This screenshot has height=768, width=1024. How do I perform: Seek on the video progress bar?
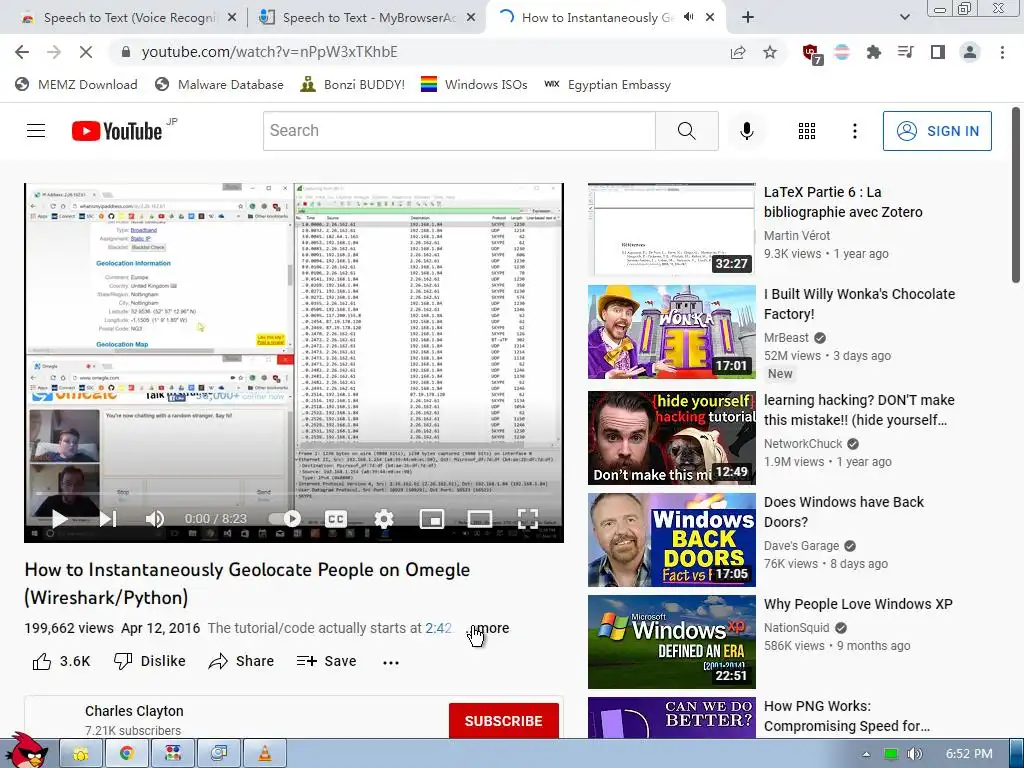(294, 494)
